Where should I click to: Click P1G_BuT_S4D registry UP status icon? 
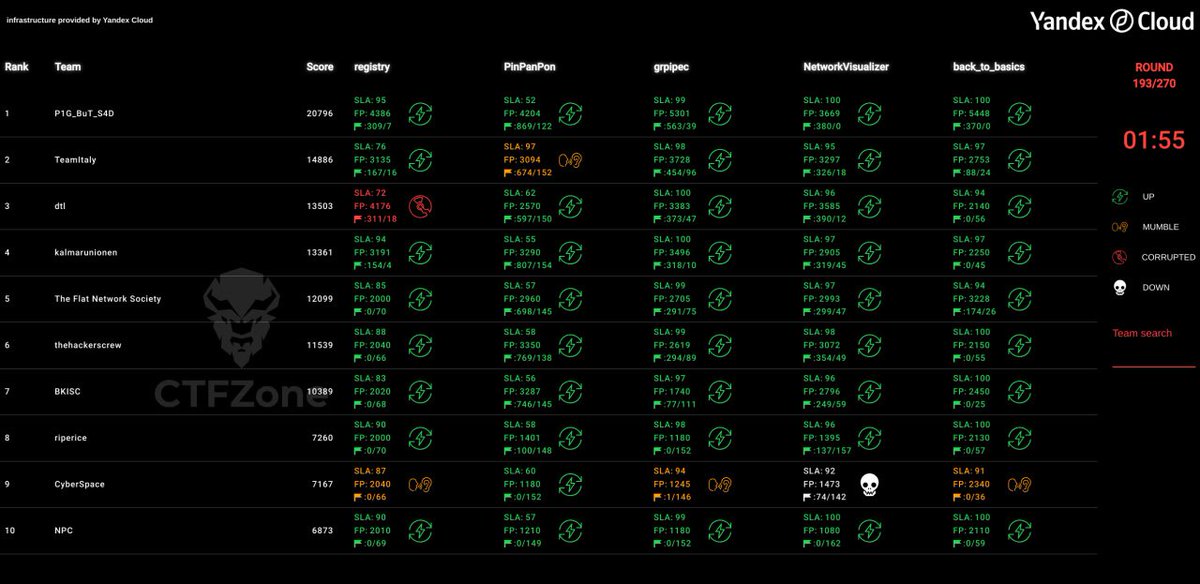coord(421,113)
